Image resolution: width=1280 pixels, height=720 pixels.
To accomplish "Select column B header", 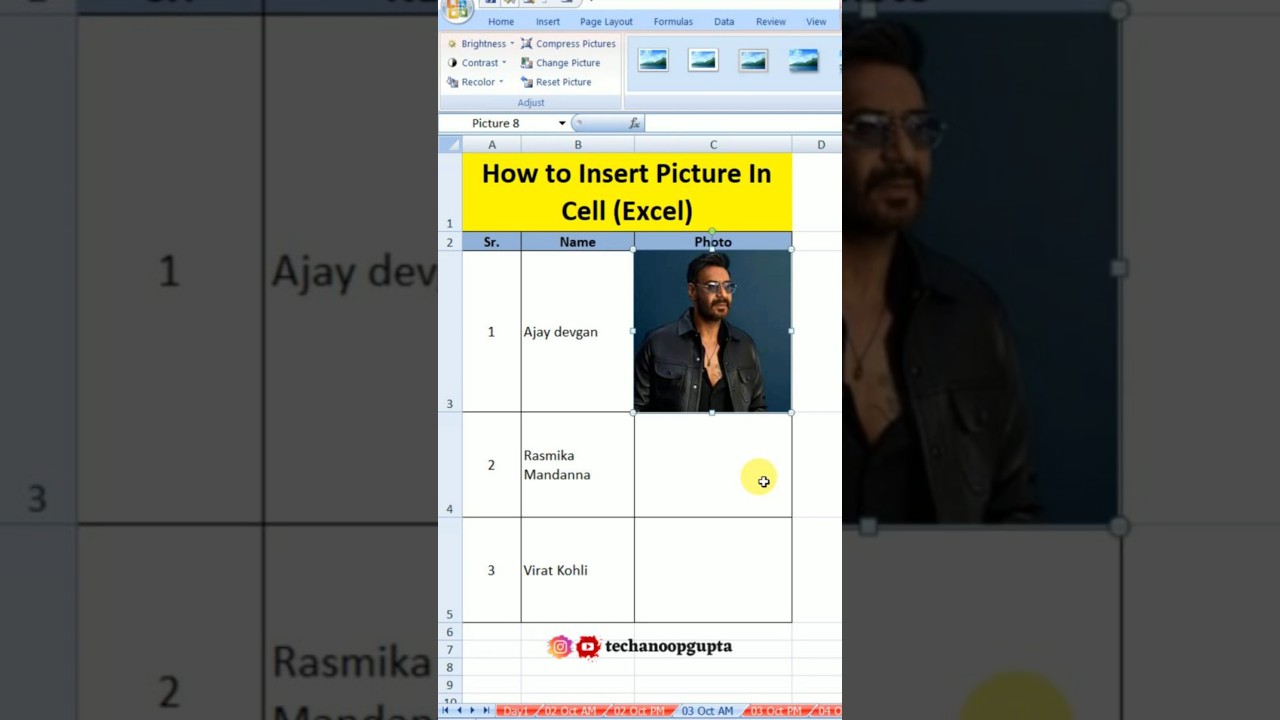I will [578, 145].
